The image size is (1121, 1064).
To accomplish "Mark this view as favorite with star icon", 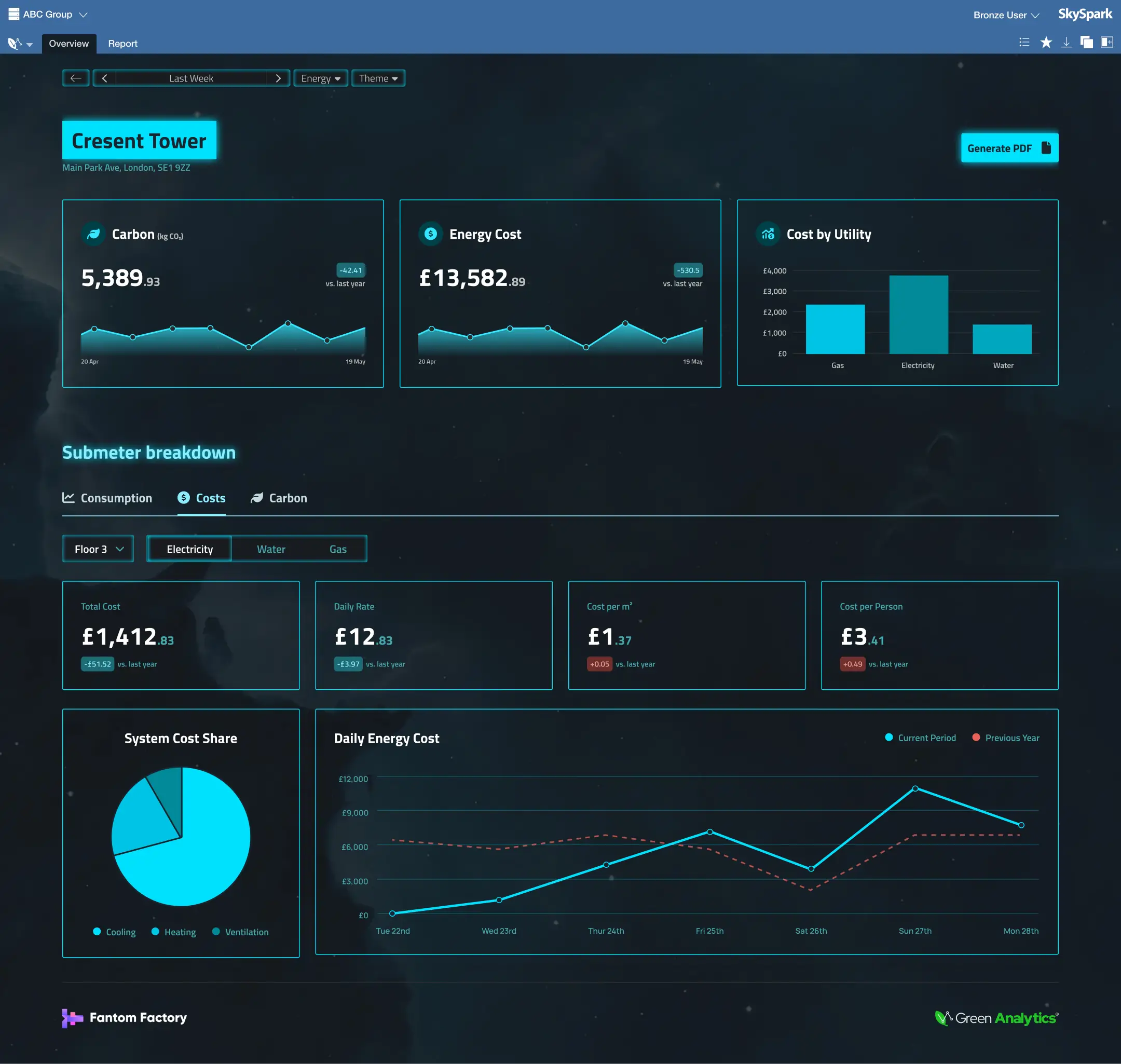I will click(x=1045, y=42).
